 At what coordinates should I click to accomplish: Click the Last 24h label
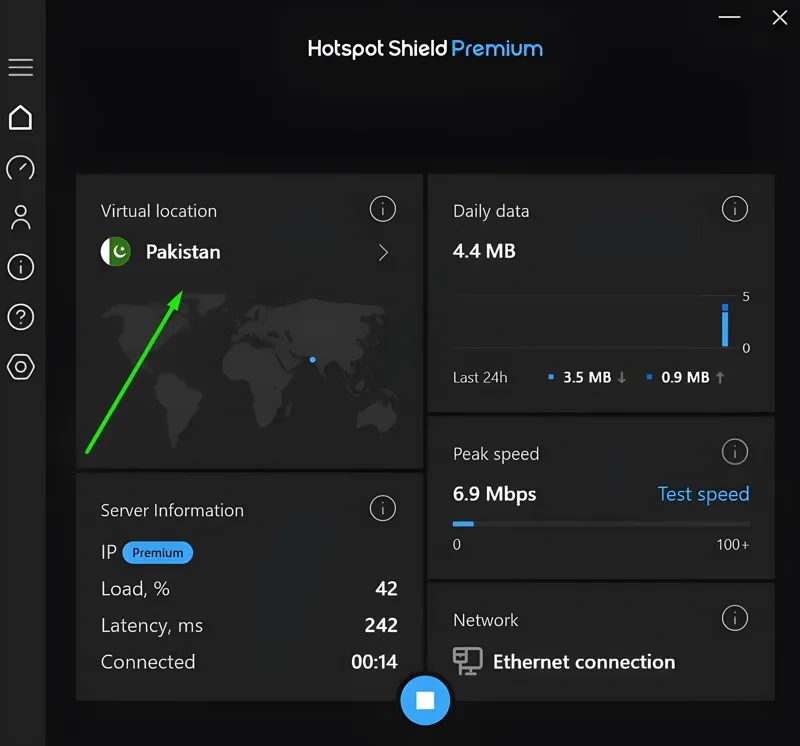480,378
